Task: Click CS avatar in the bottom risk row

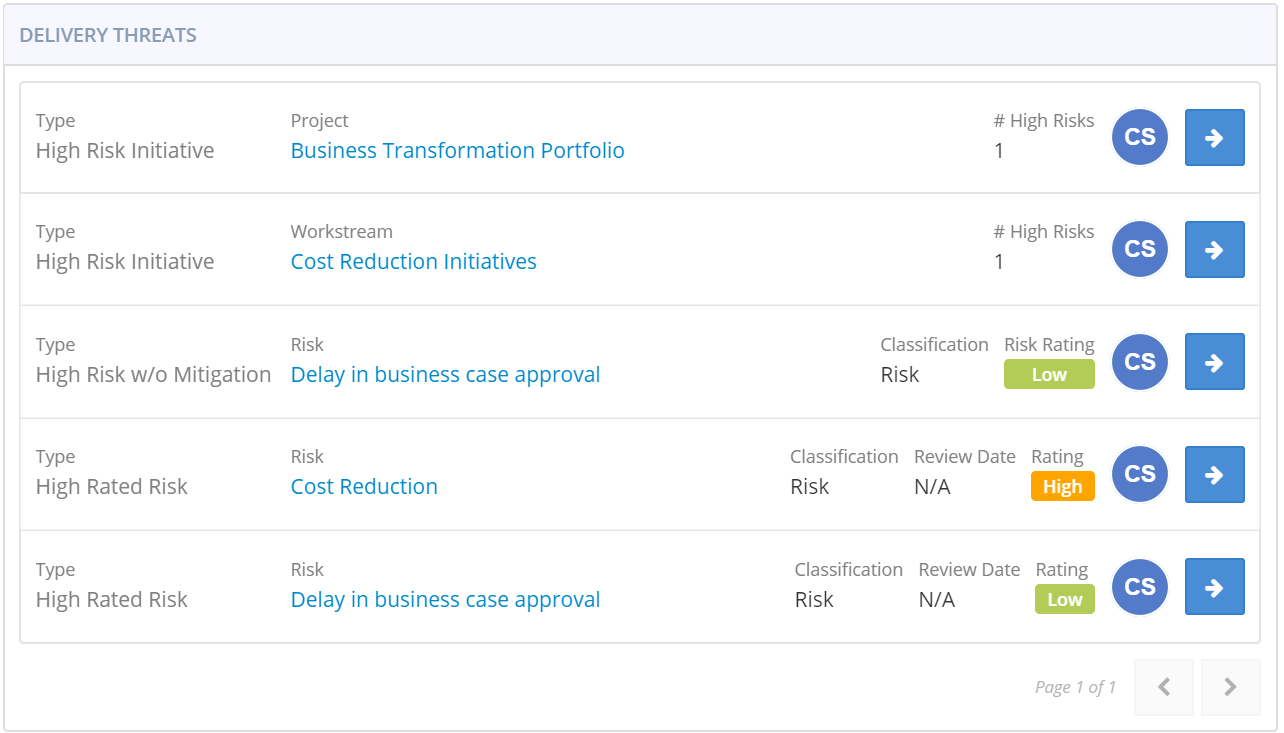Action: click(1140, 587)
